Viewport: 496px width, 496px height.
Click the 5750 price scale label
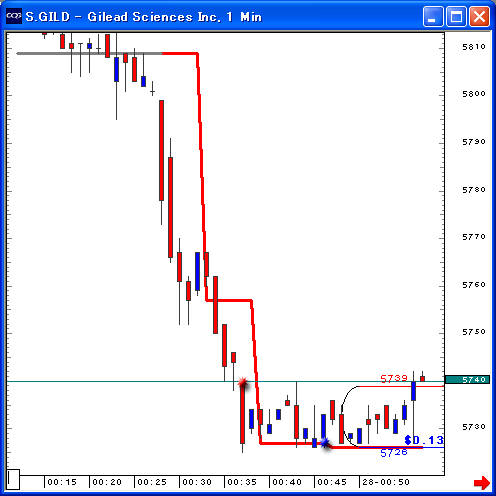(x=474, y=332)
